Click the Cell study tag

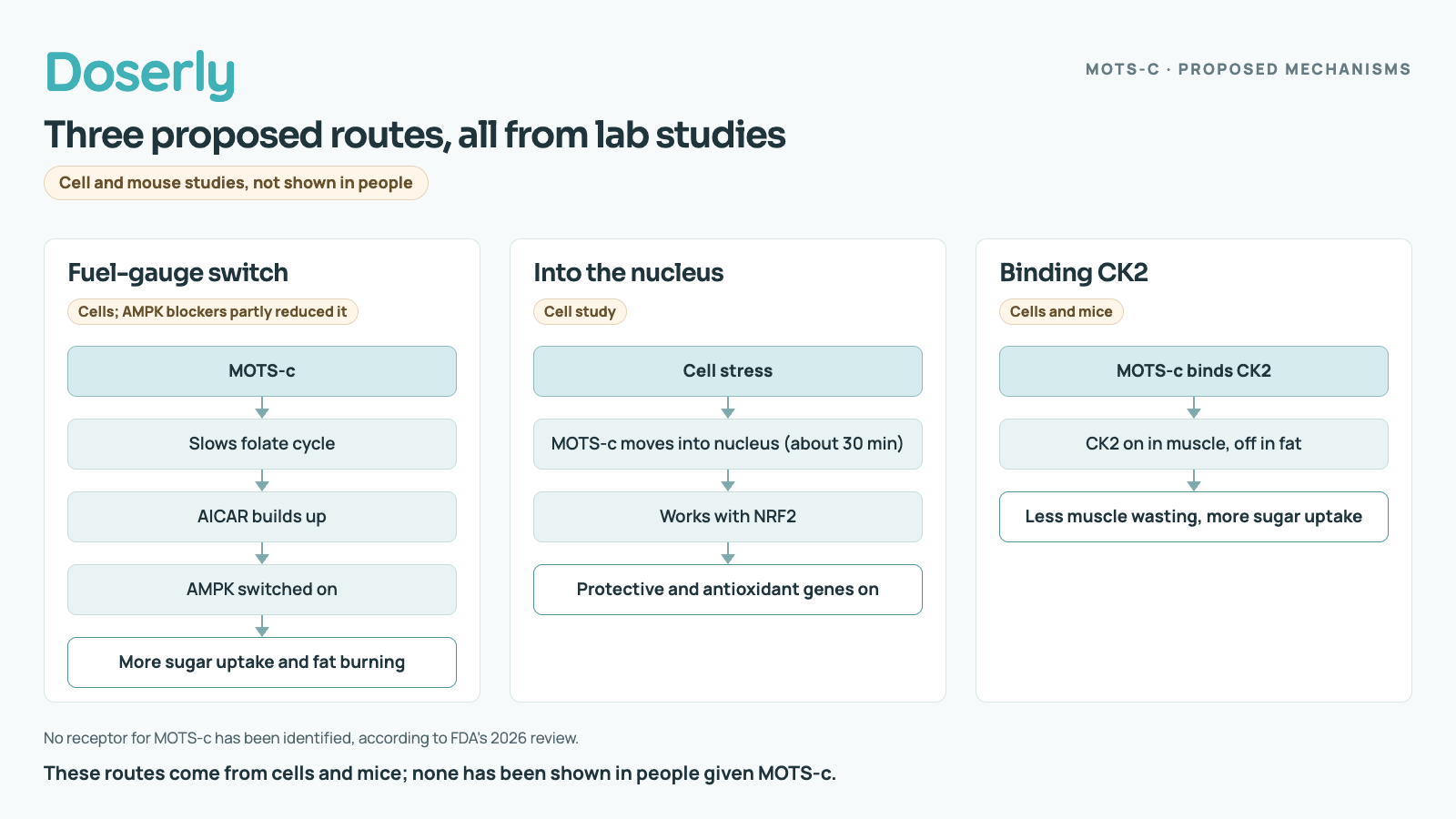pyautogui.click(x=580, y=312)
